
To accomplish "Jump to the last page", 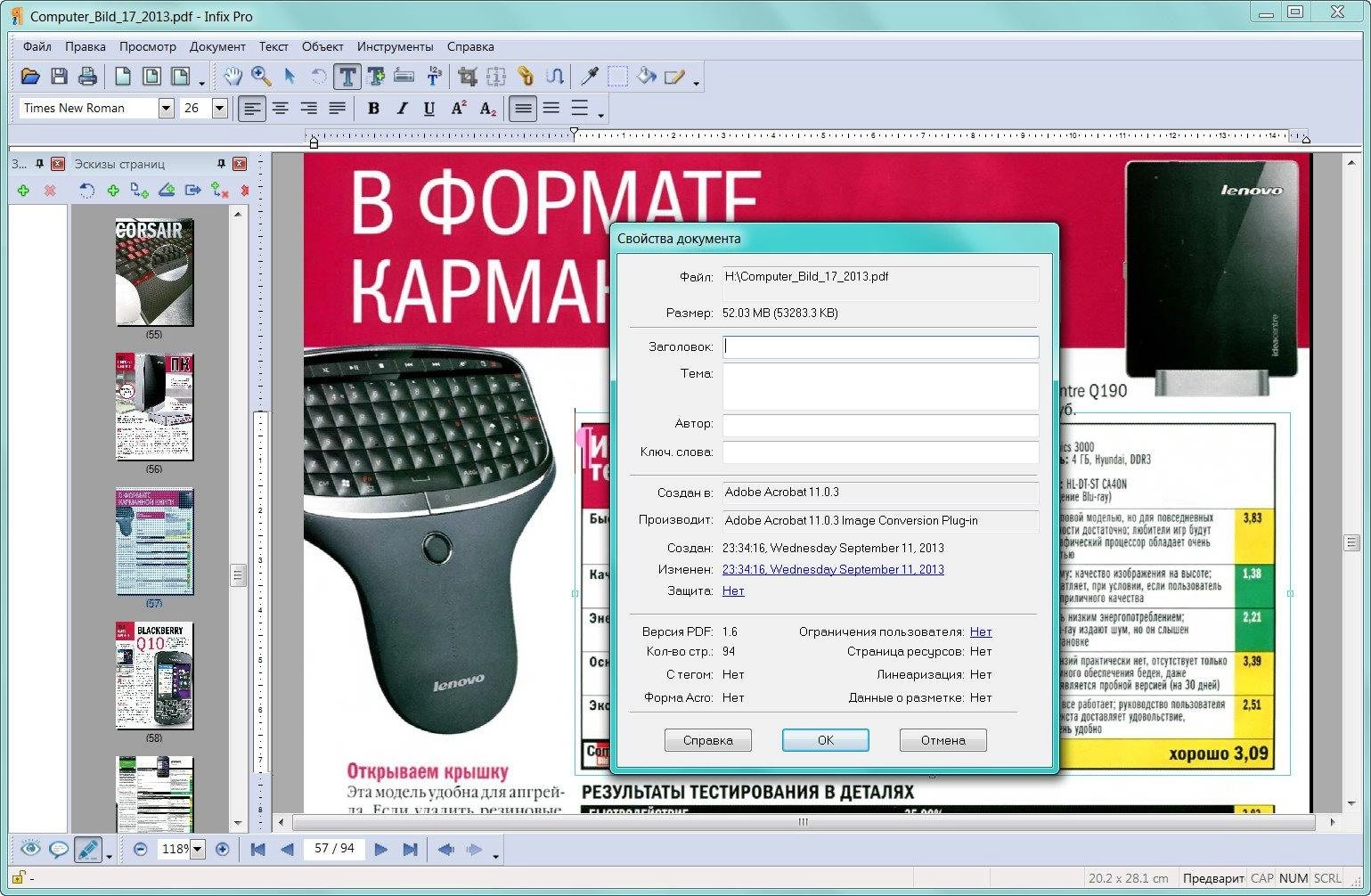I will [410, 850].
